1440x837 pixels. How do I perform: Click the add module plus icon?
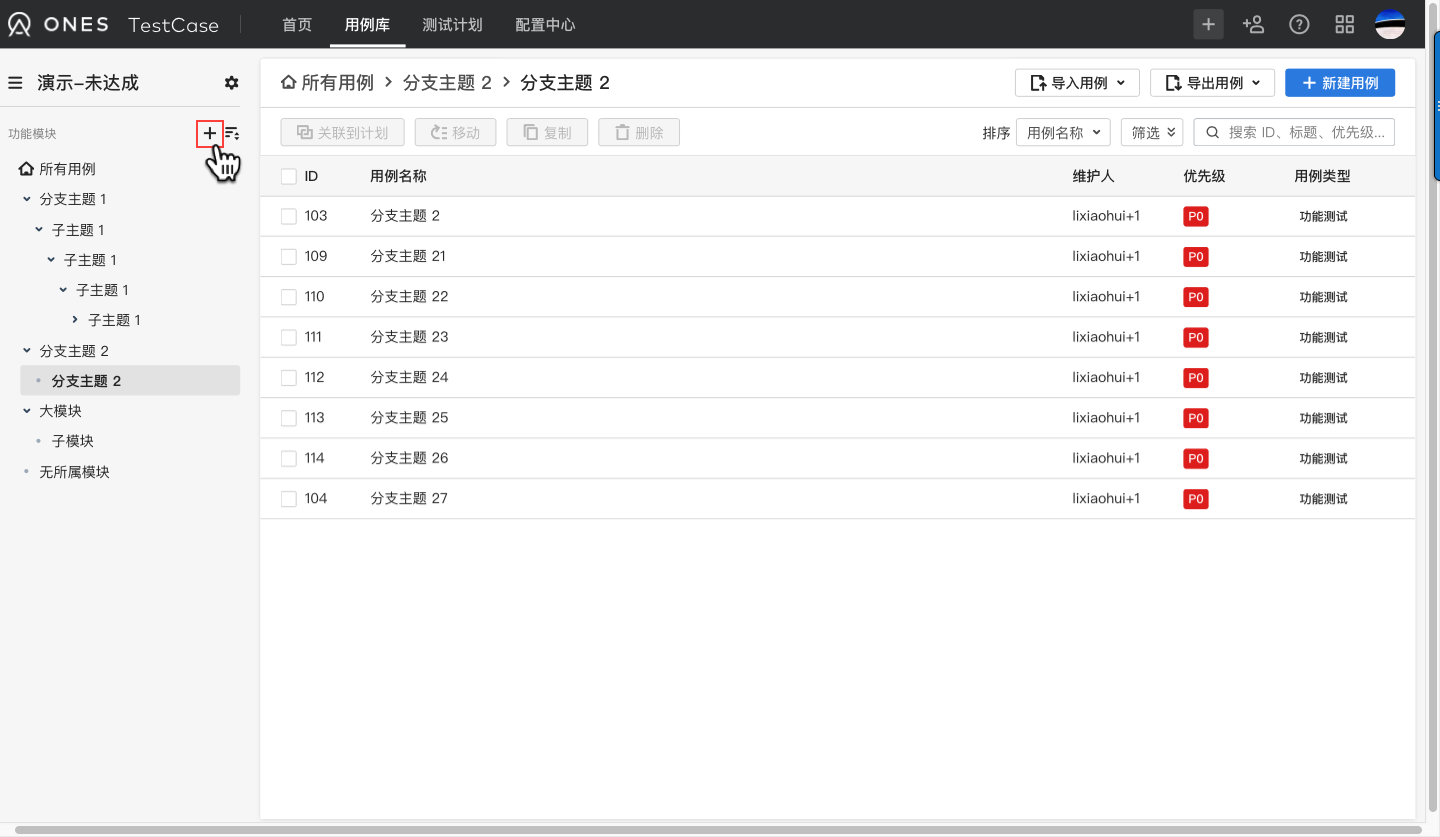(x=209, y=133)
